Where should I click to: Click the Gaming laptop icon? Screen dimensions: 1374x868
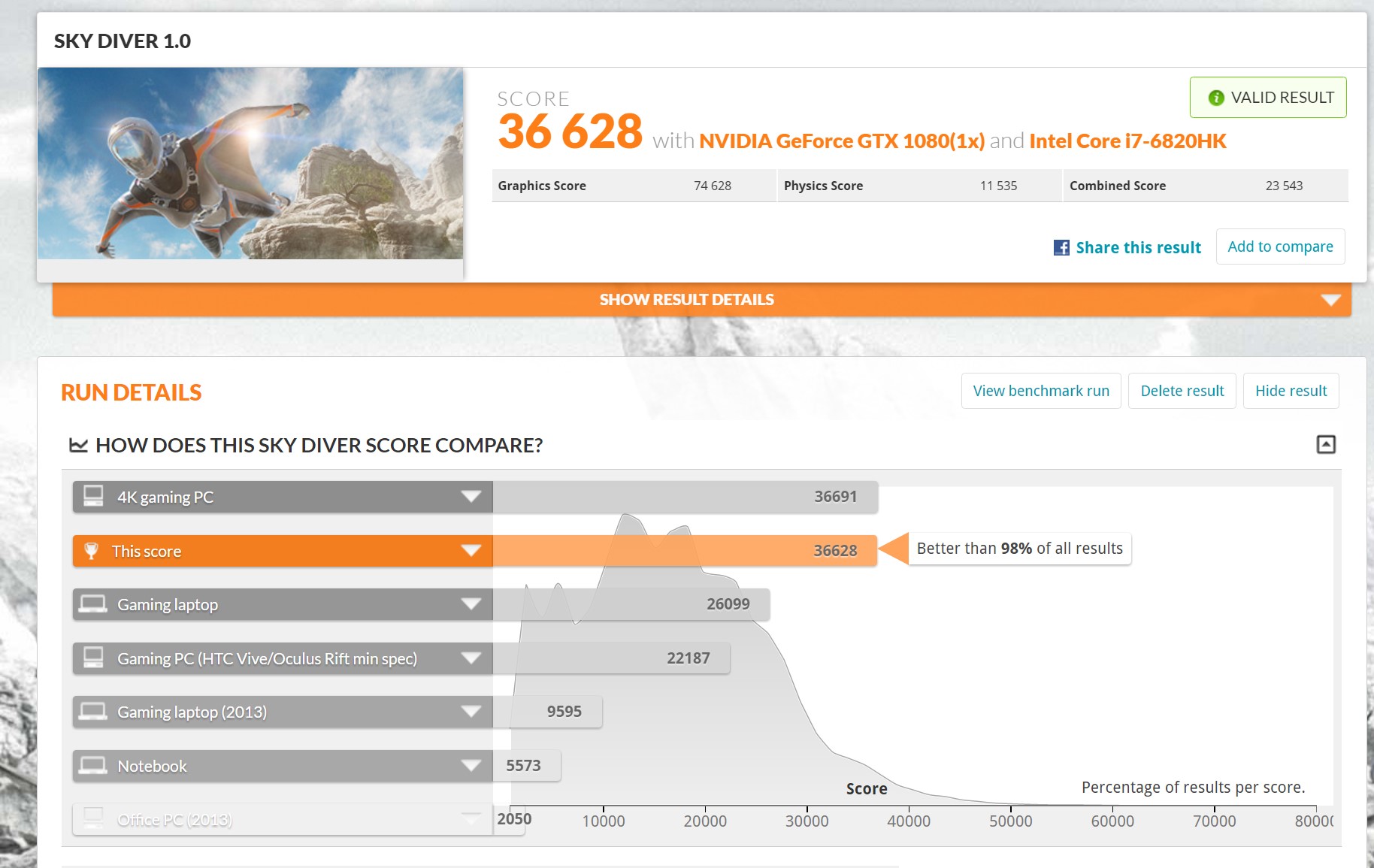coord(93,604)
